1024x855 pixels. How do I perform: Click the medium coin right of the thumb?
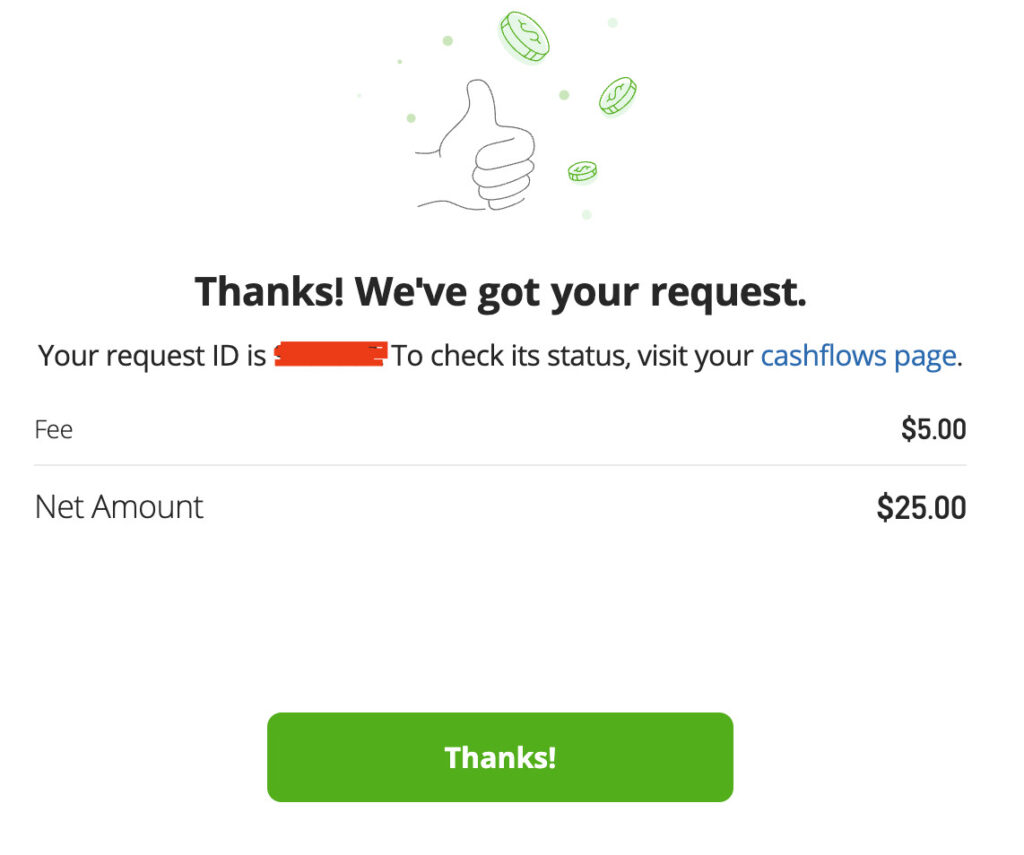coord(618,96)
